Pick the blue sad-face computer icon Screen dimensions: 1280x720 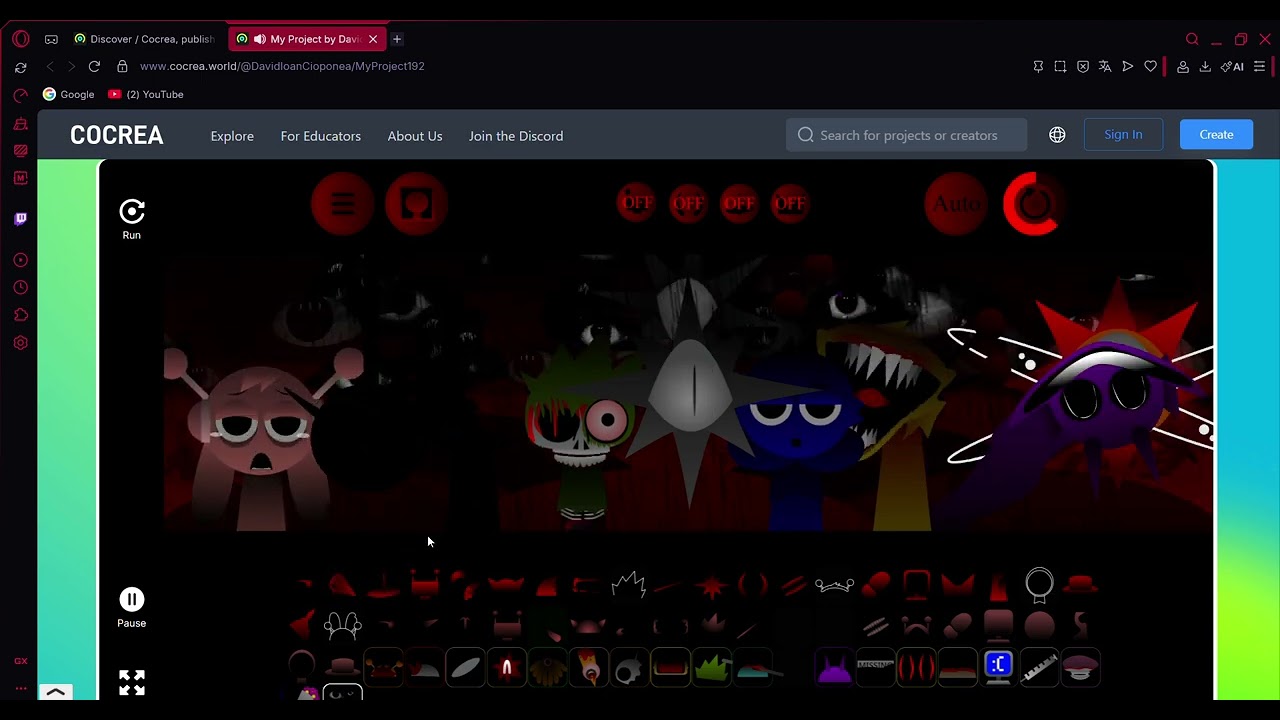pos(998,666)
